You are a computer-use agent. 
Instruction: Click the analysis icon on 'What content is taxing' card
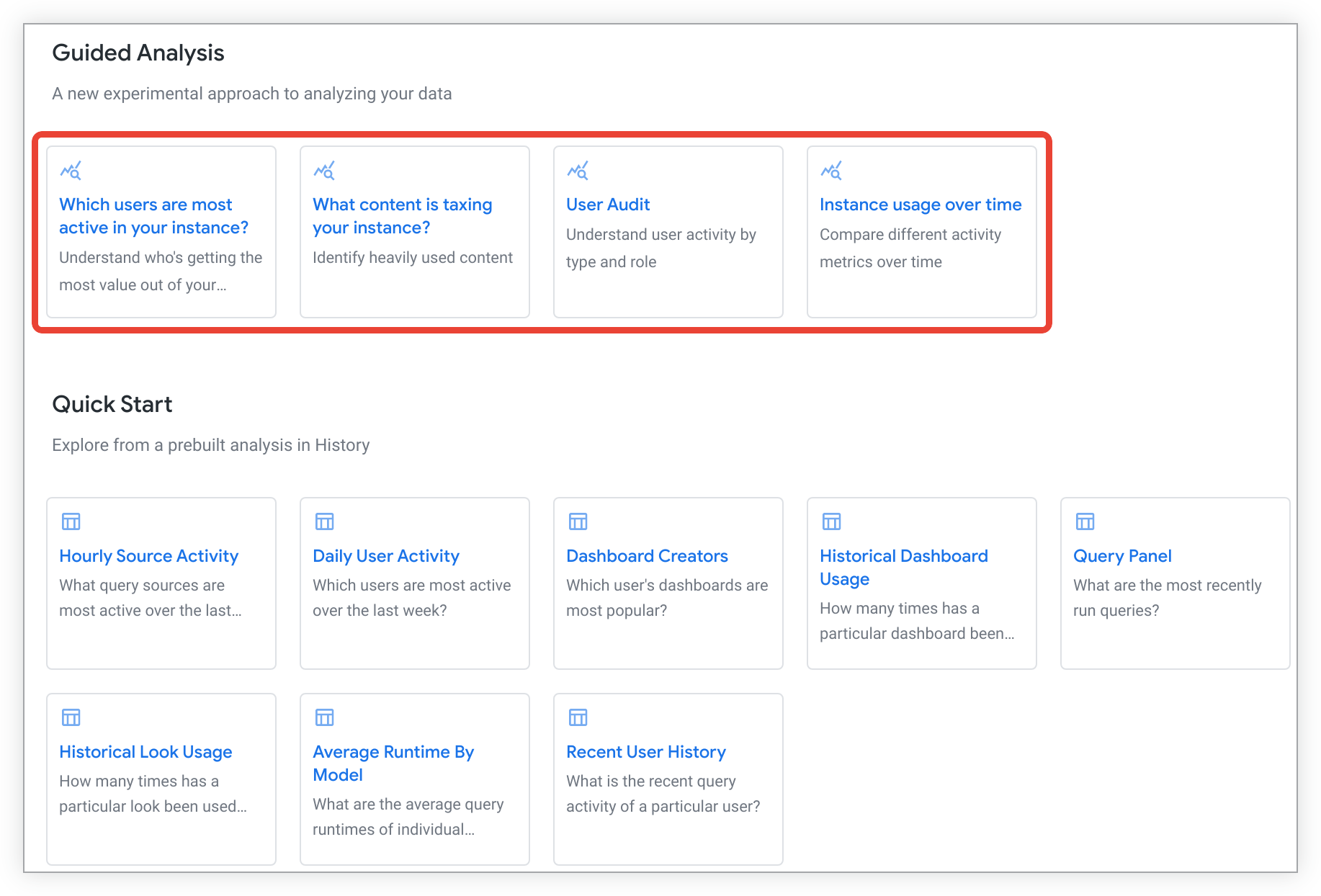click(324, 171)
